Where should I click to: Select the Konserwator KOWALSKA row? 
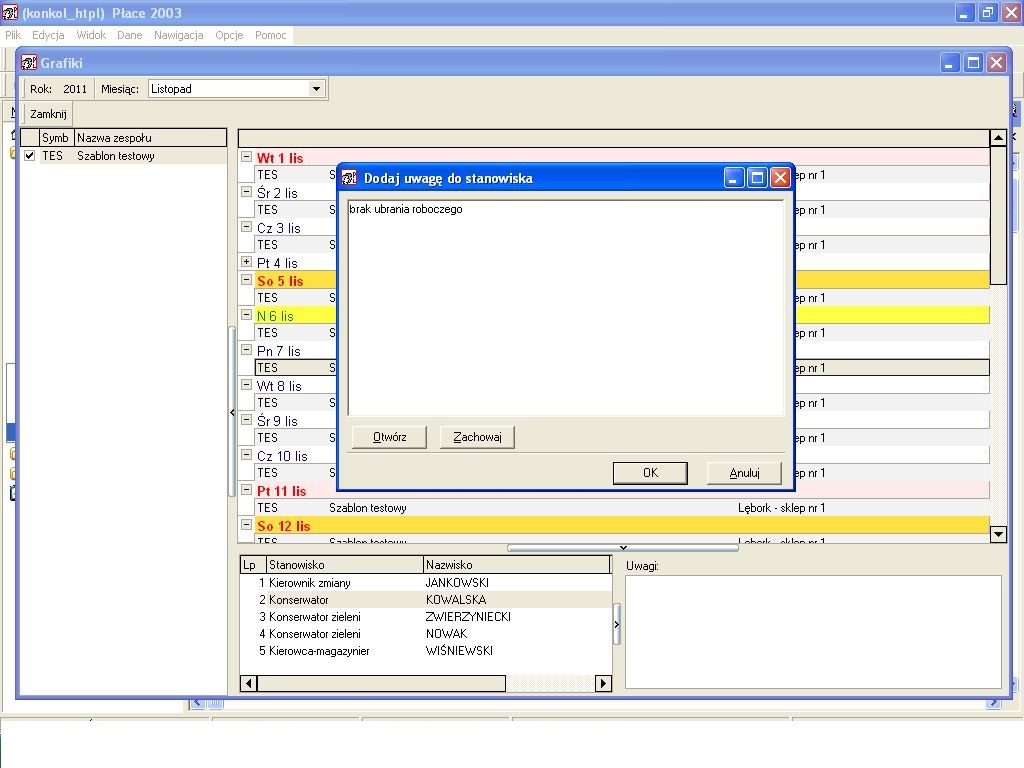[x=425, y=600]
